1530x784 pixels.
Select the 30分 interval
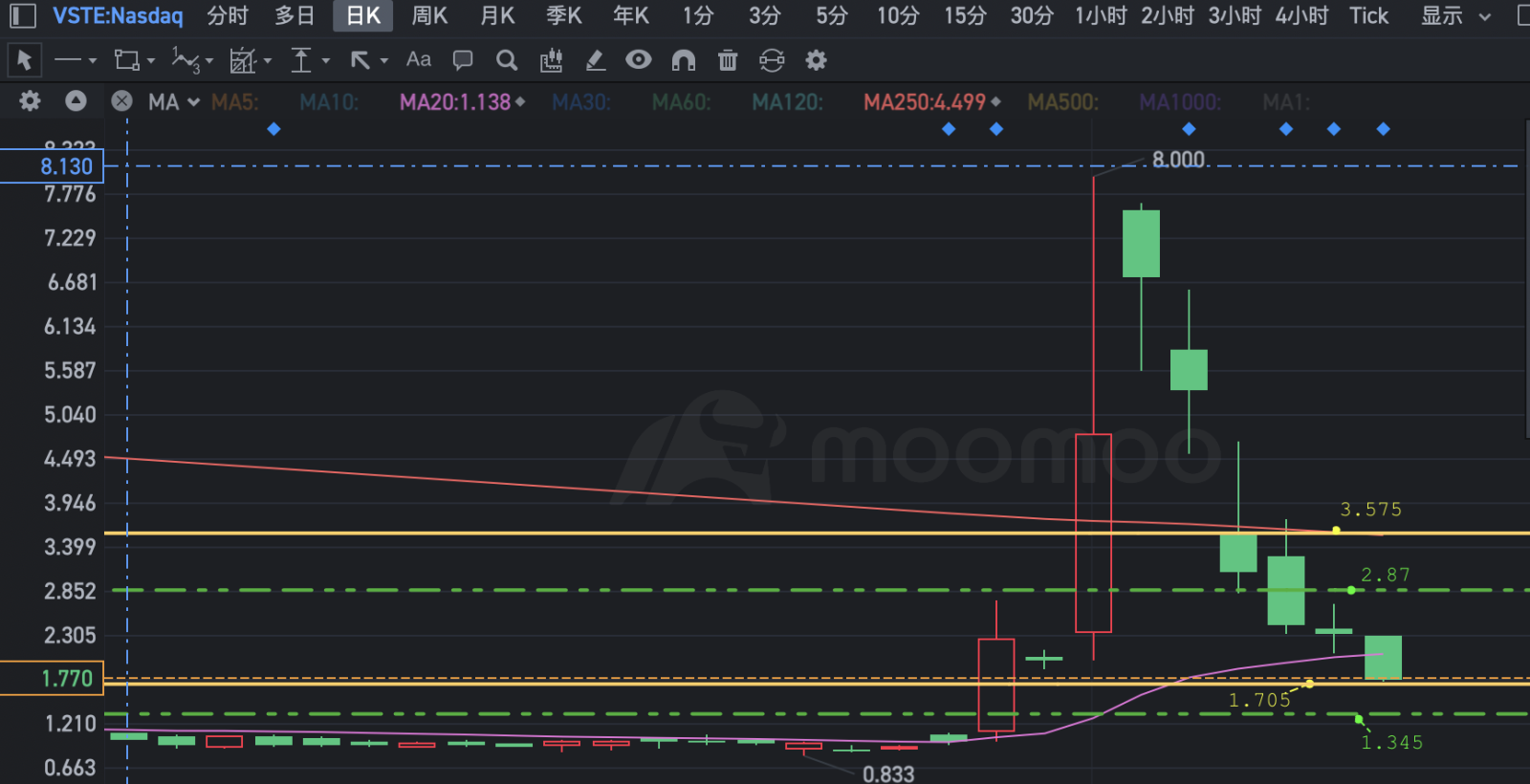click(1032, 16)
